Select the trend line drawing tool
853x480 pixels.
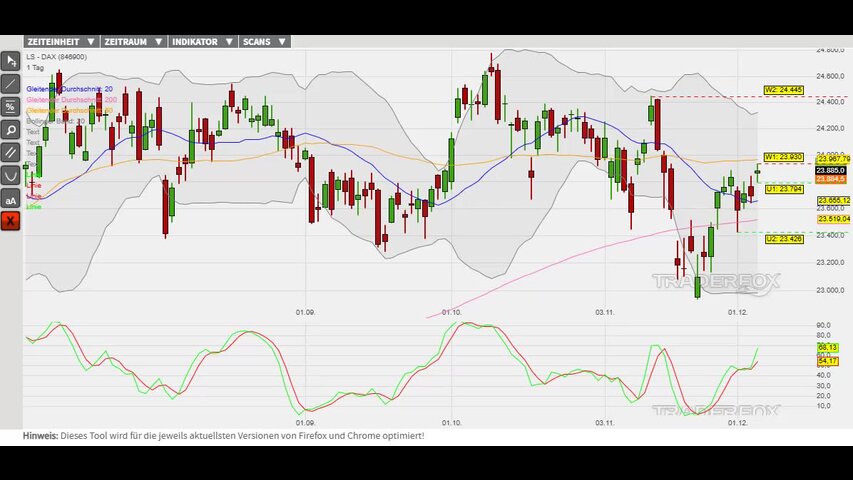pos(11,84)
